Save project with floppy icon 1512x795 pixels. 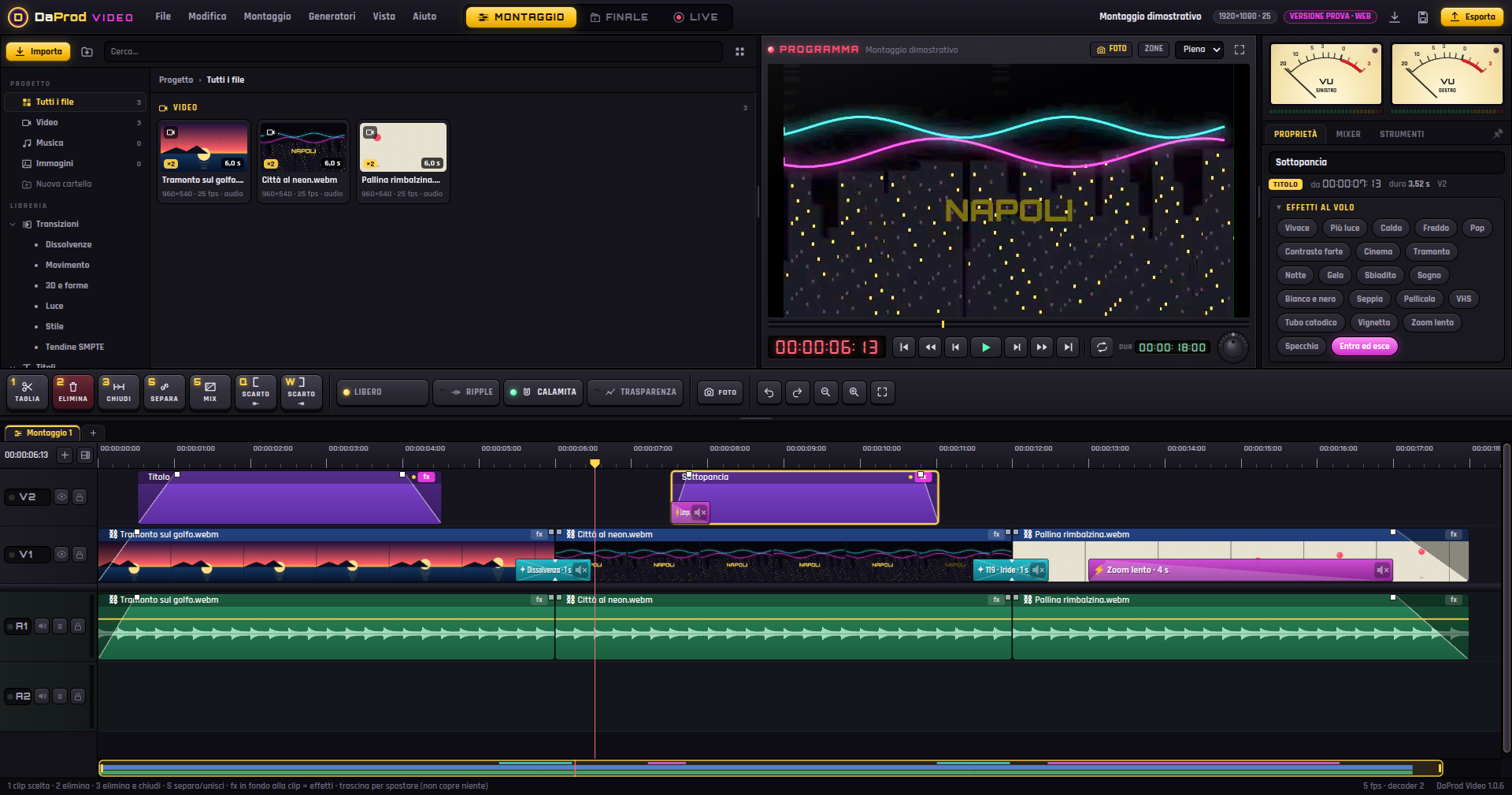[x=1423, y=17]
